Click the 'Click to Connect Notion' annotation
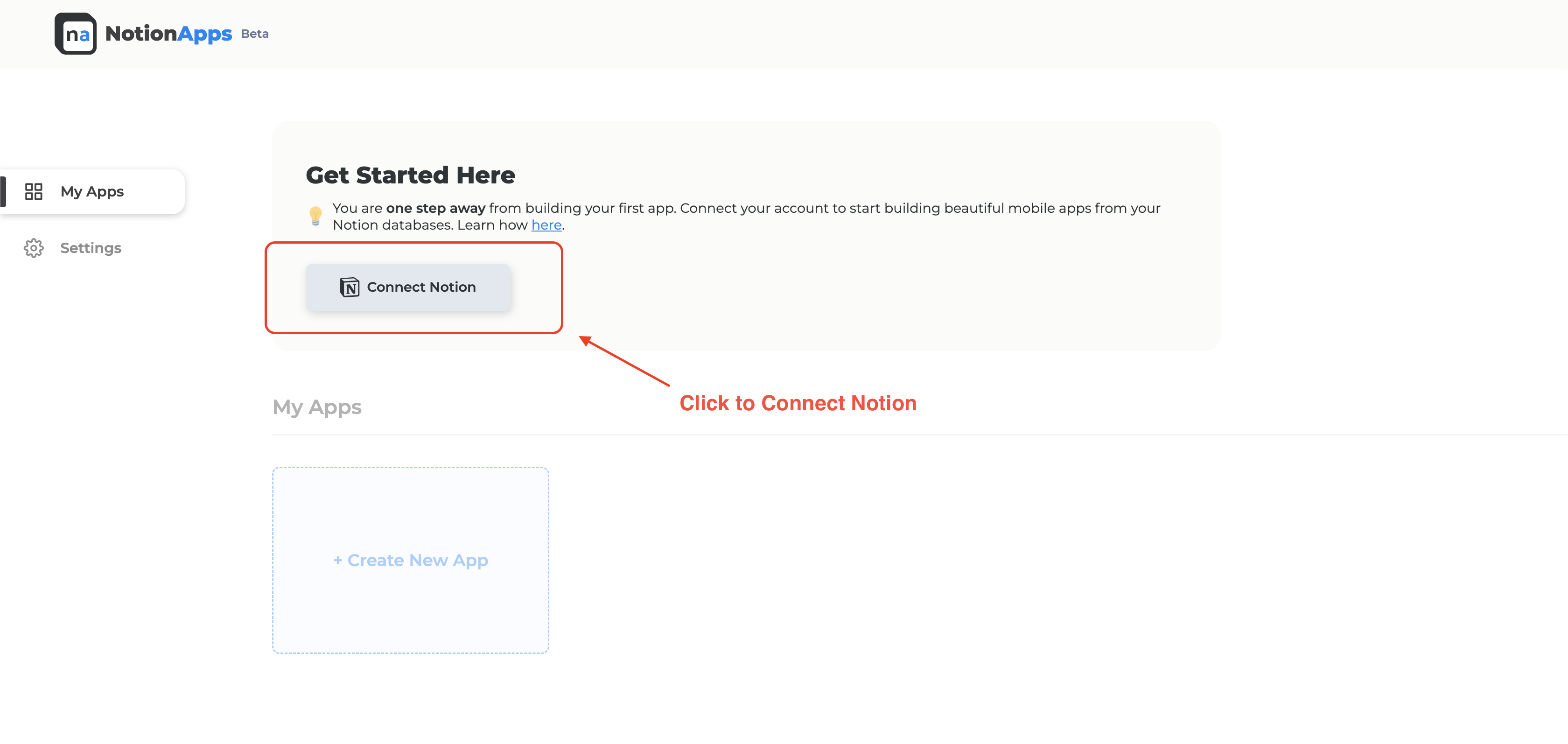This screenshot has width=1568, height=744. (798, 403)
